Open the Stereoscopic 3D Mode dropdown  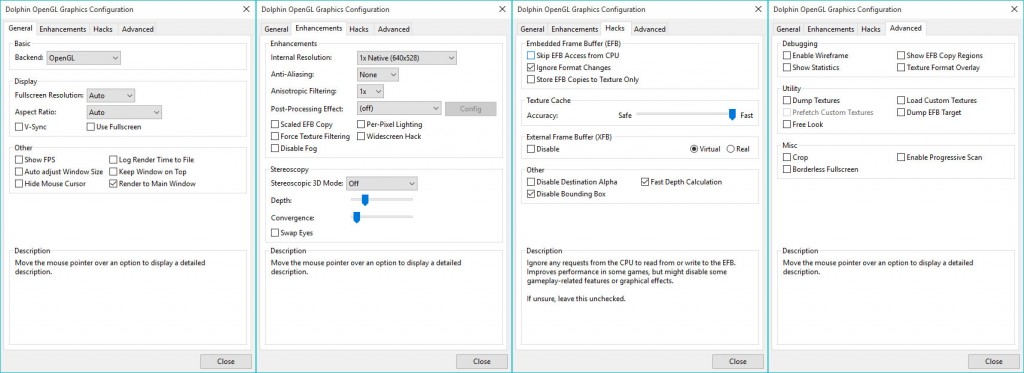pos(381,184)
